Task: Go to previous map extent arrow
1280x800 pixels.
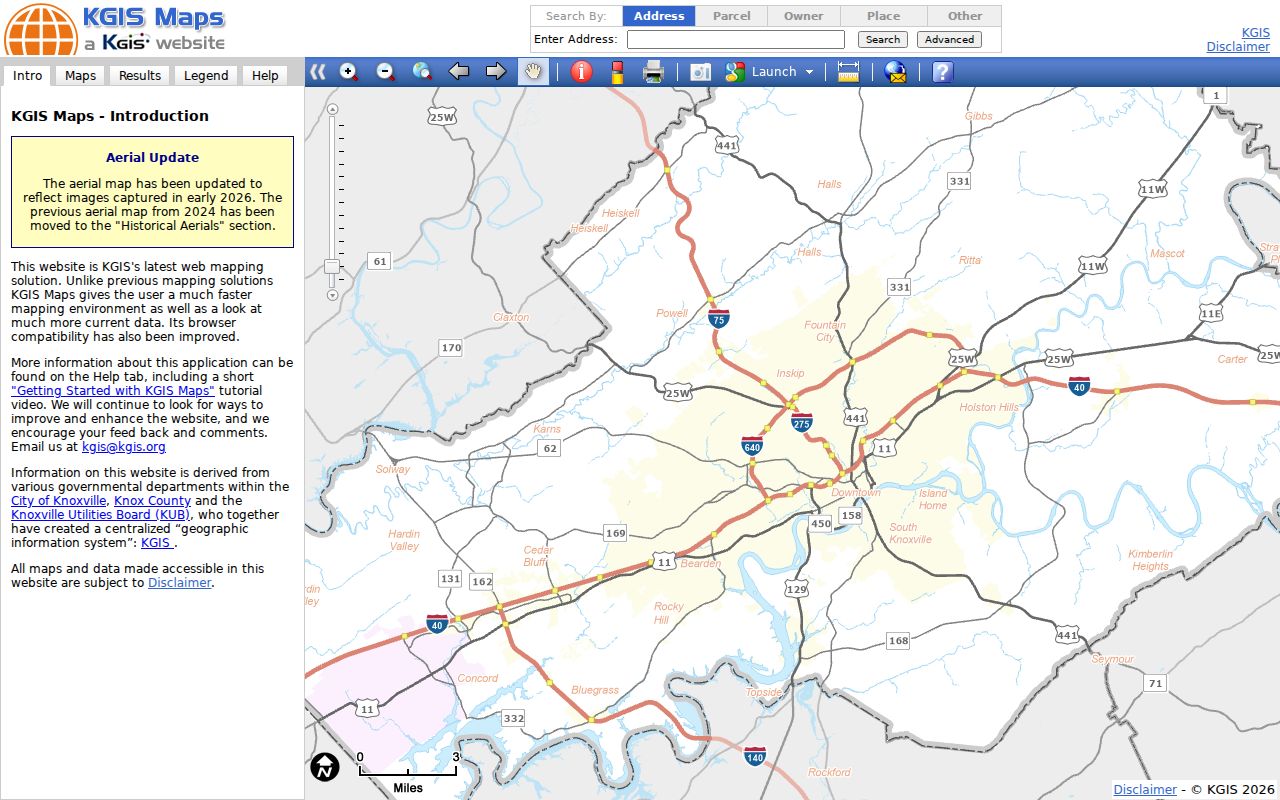Action: pyautogui.click(x=459, y=72)
